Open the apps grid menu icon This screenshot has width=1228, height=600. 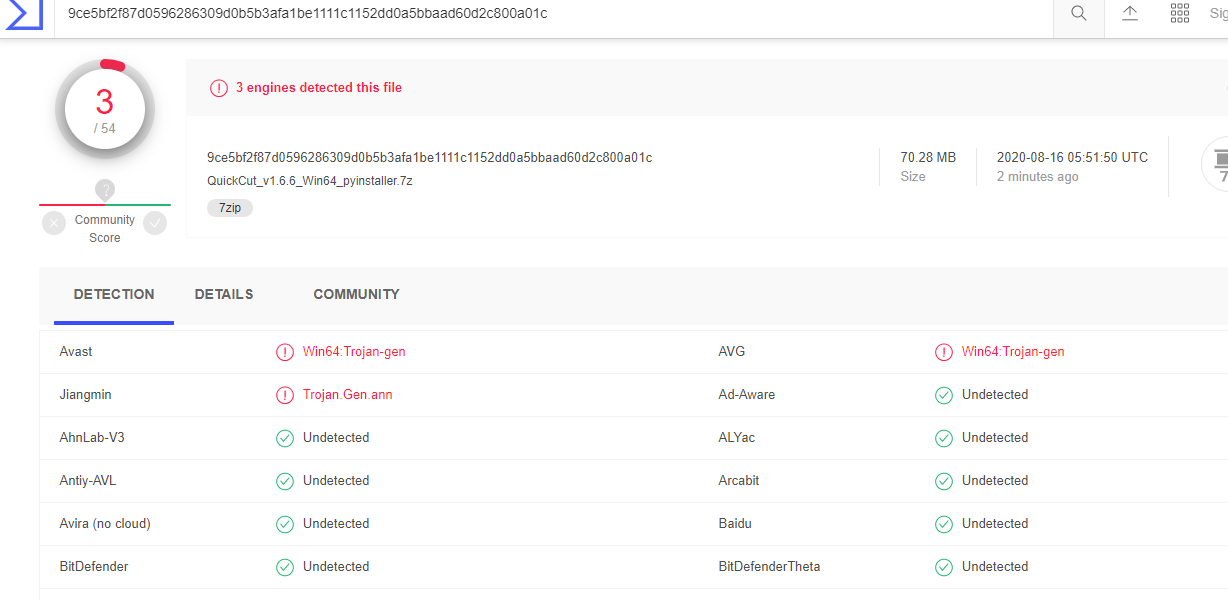(1180, 14)
